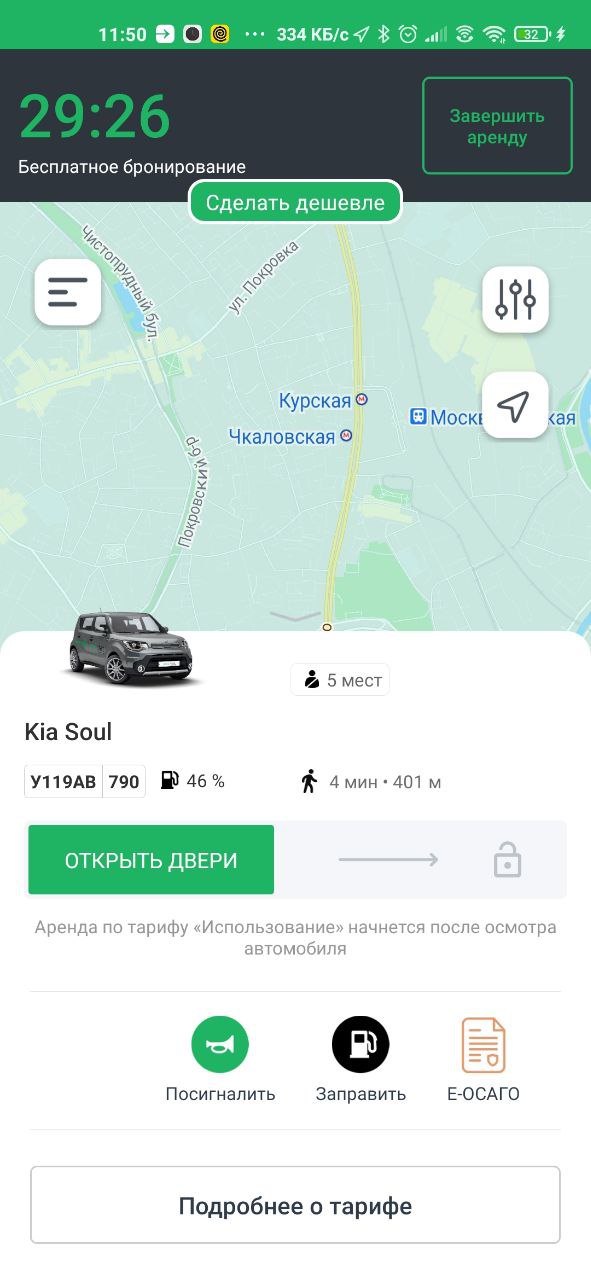This screenshot has height=1280, width=591.
Task: Tap ОТКРЫТЬ ДВЕРИ to unlock the car
Action: [151, 860]
